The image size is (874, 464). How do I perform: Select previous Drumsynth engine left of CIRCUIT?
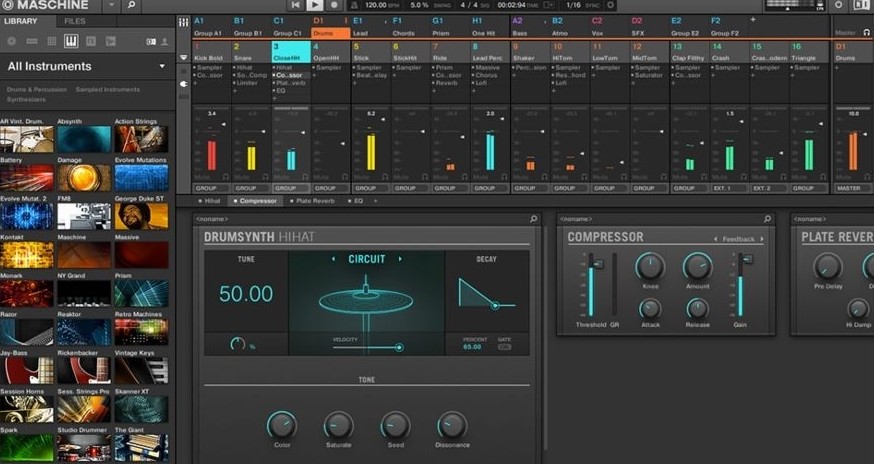(x=334, y=259)
